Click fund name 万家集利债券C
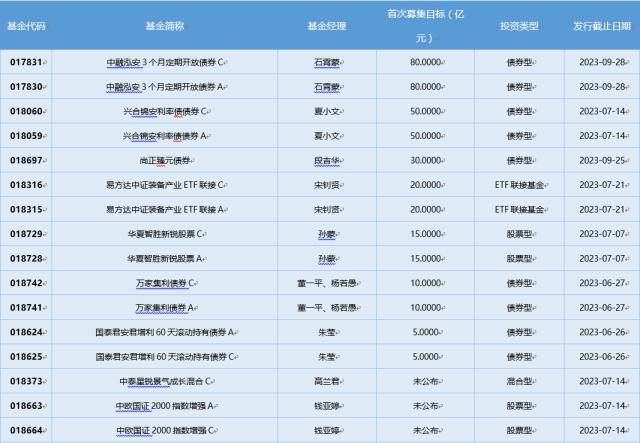The height and width of the screenshot is (443, 640). 165,283
